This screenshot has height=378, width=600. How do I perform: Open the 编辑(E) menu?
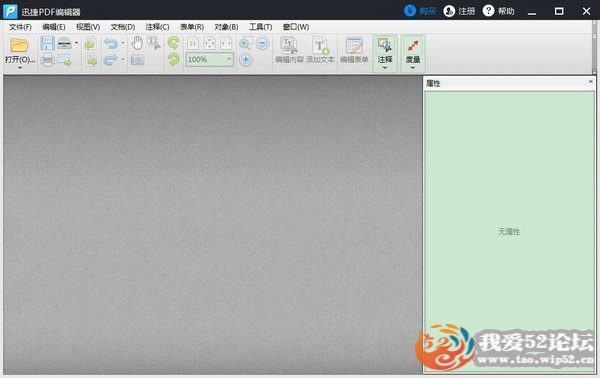click(x=54, y=27)
